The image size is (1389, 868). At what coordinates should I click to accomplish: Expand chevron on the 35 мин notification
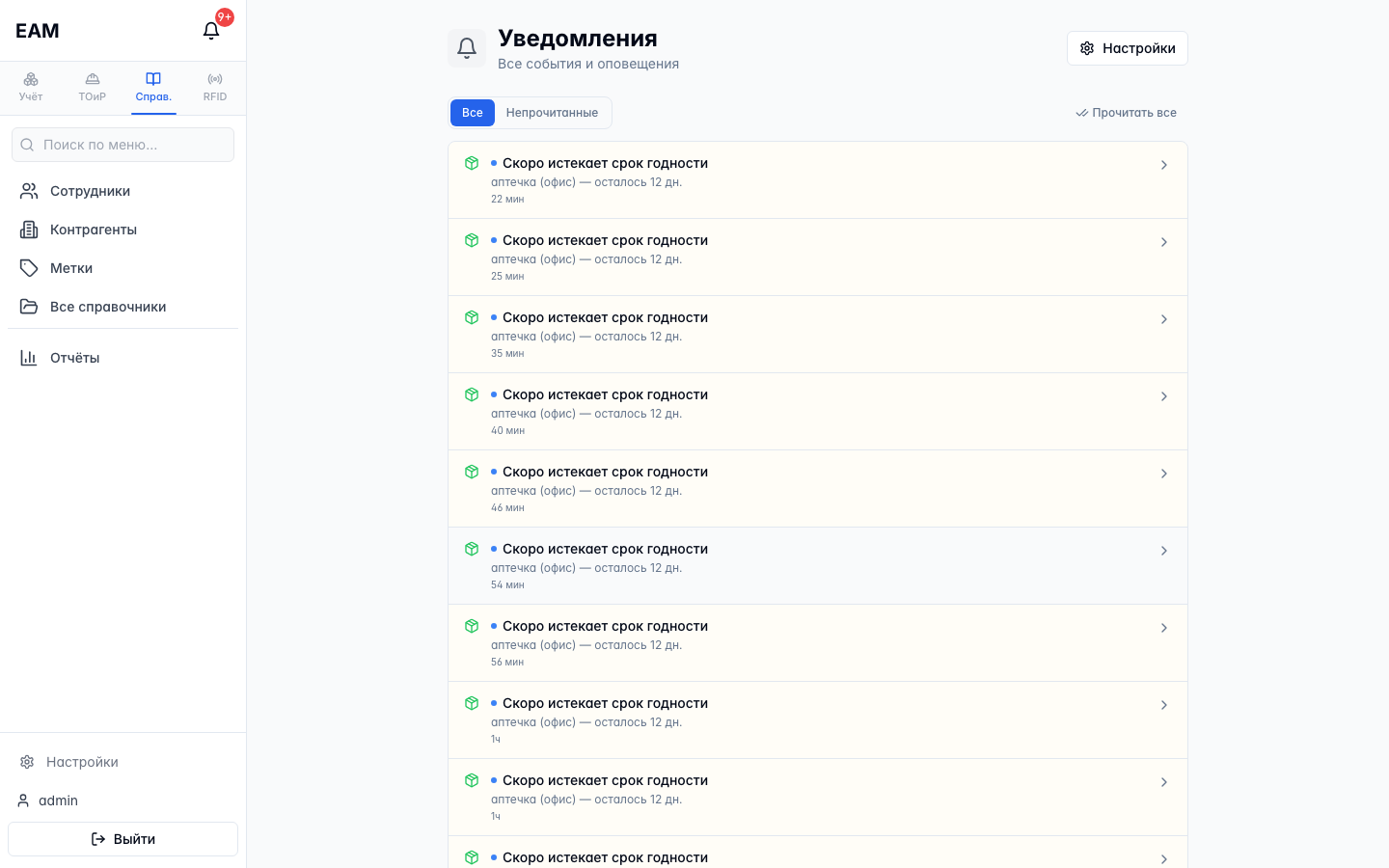point(1164,319)
